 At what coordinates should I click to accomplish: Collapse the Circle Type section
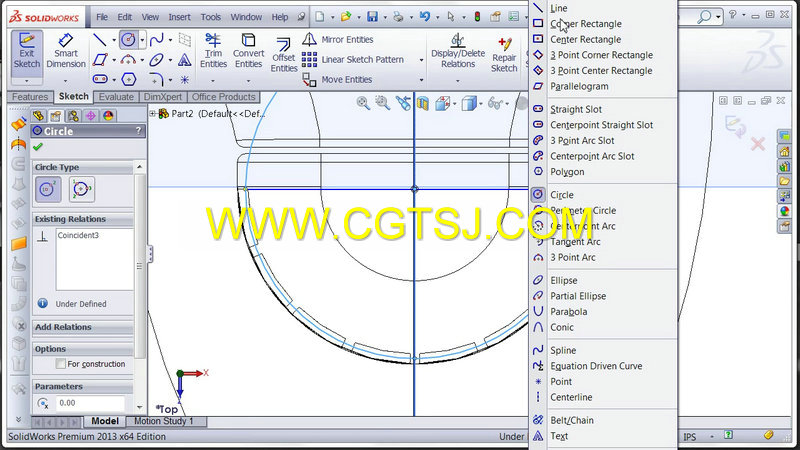(x=139, y=167)
